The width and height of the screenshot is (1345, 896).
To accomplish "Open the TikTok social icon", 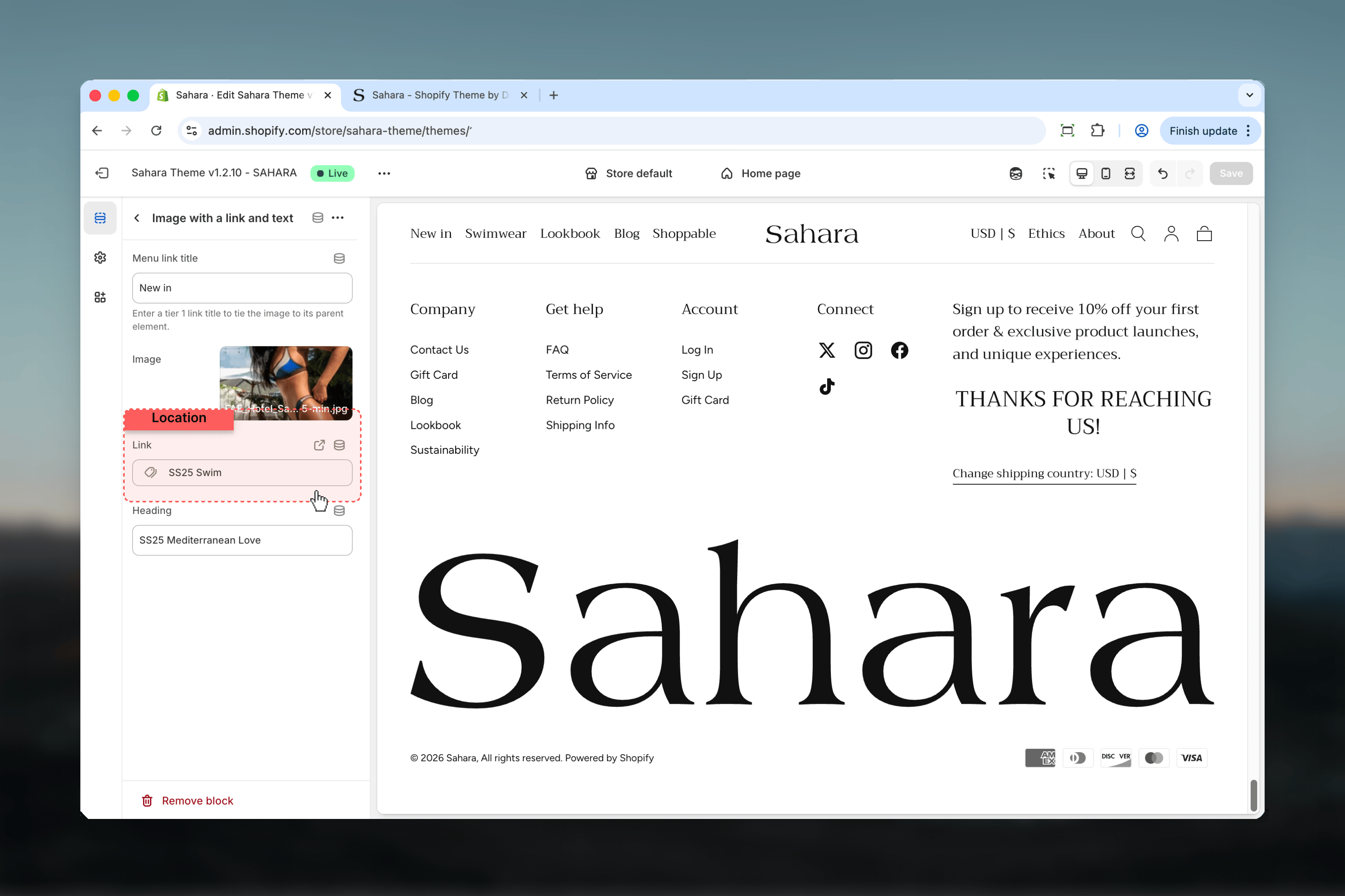I will tap(827, 387).
